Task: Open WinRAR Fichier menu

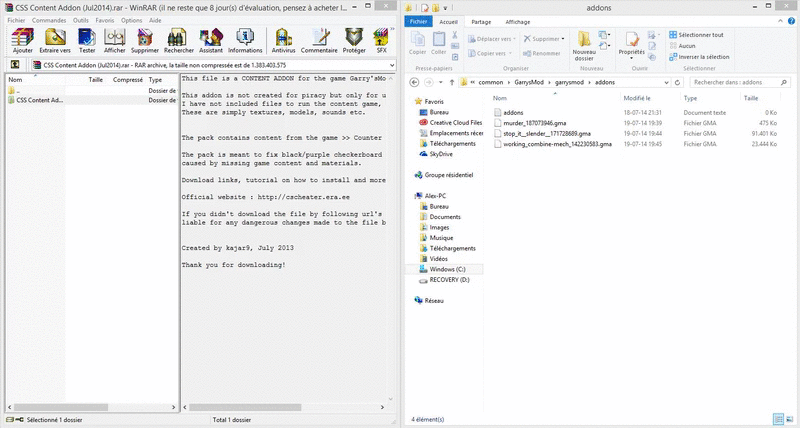Action: point(16,20)
